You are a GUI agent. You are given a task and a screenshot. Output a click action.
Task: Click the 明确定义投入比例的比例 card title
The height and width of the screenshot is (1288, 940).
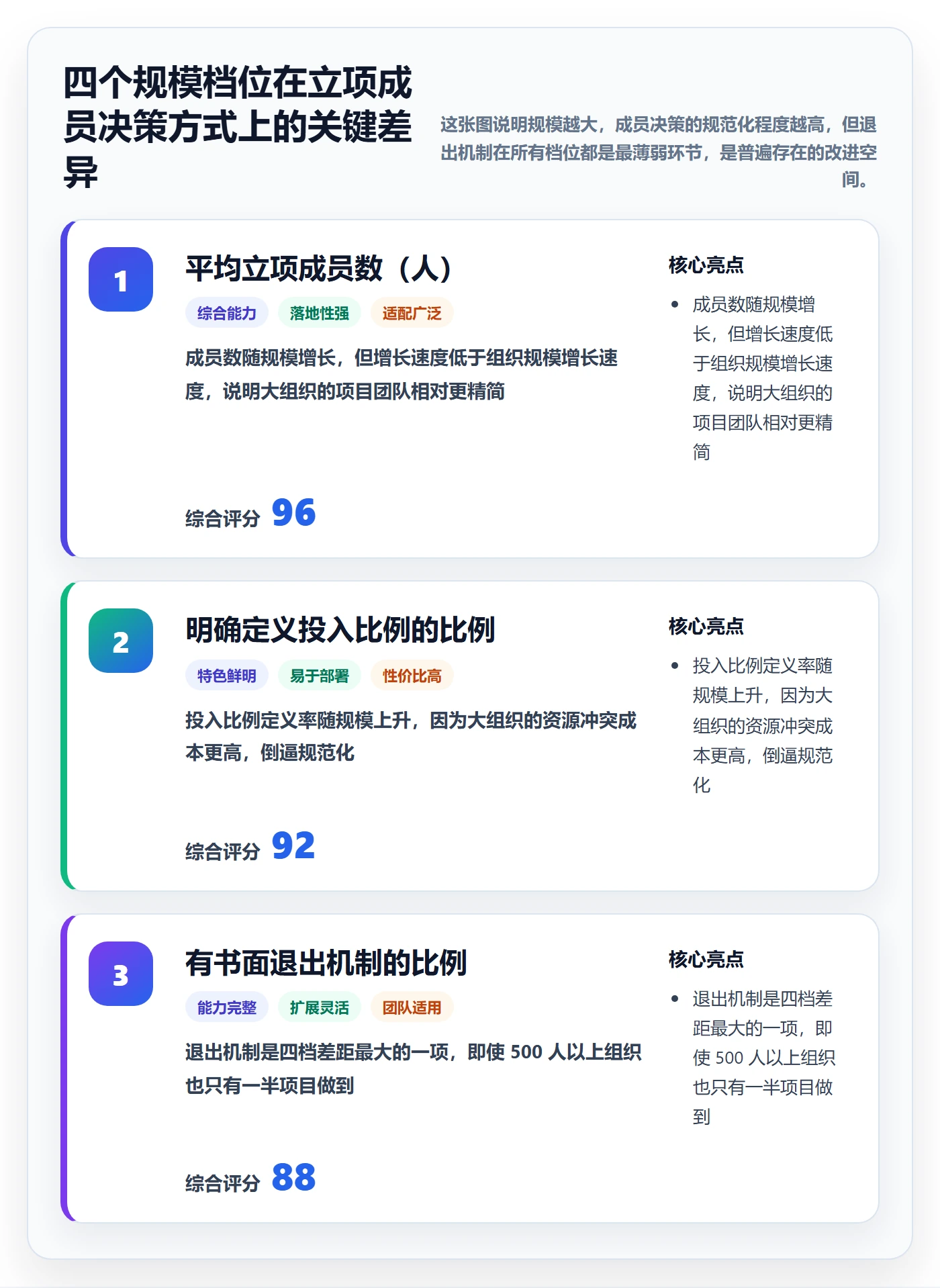point(340,630)
